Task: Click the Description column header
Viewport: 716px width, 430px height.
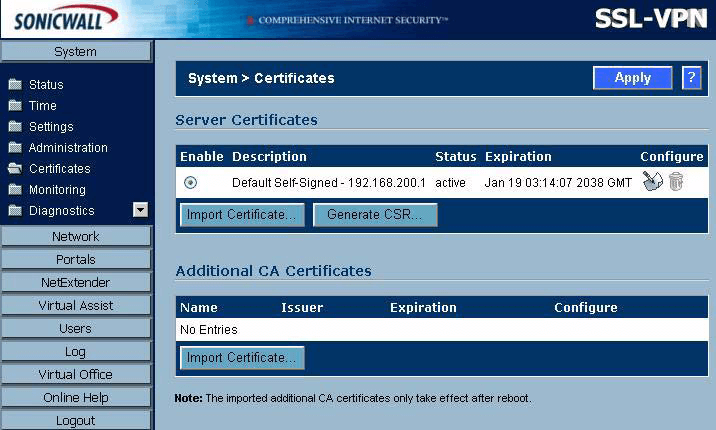Action: 269,157
